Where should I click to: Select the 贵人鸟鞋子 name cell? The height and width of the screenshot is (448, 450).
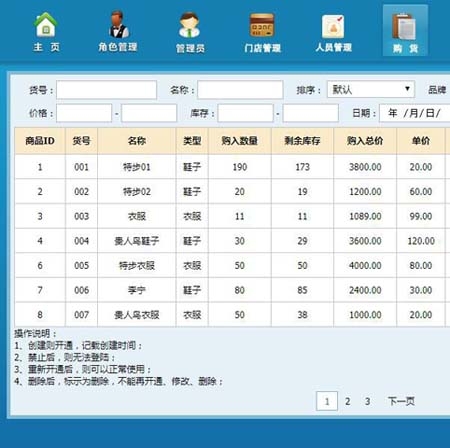click(x=137, y=241)
